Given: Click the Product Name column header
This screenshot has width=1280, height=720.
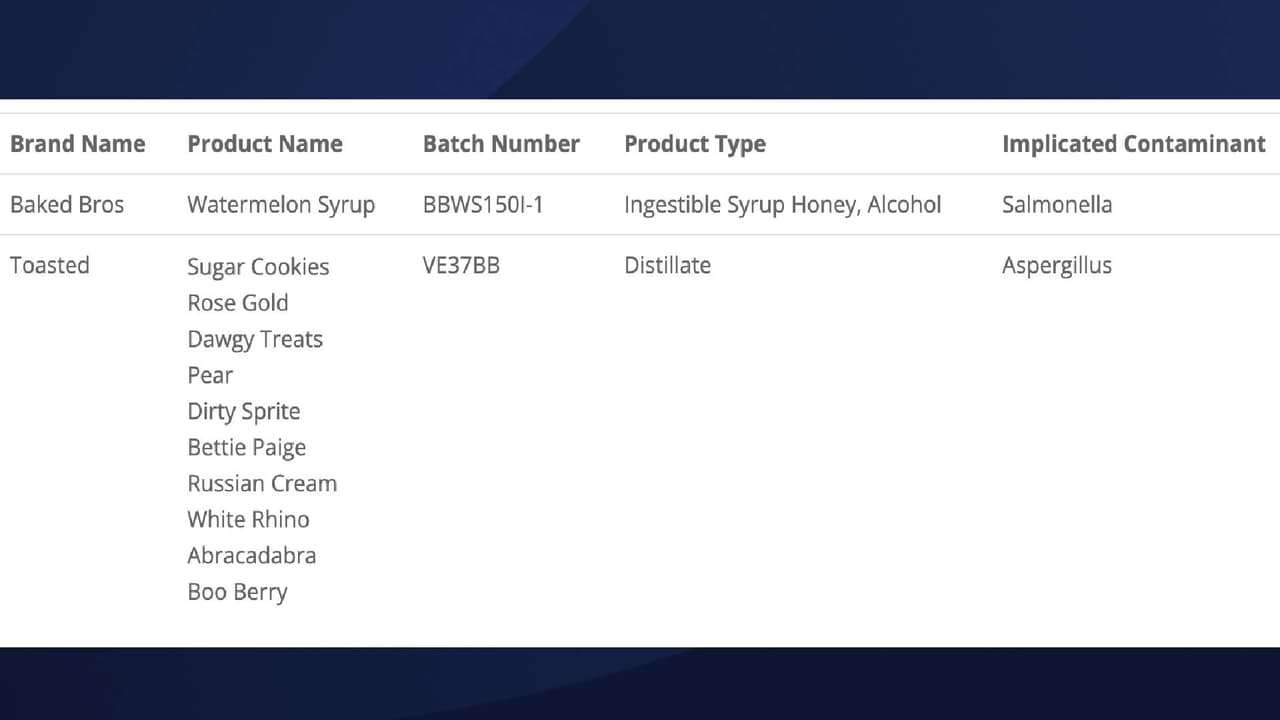Looking at the screenshot, I should coord(265,143).
